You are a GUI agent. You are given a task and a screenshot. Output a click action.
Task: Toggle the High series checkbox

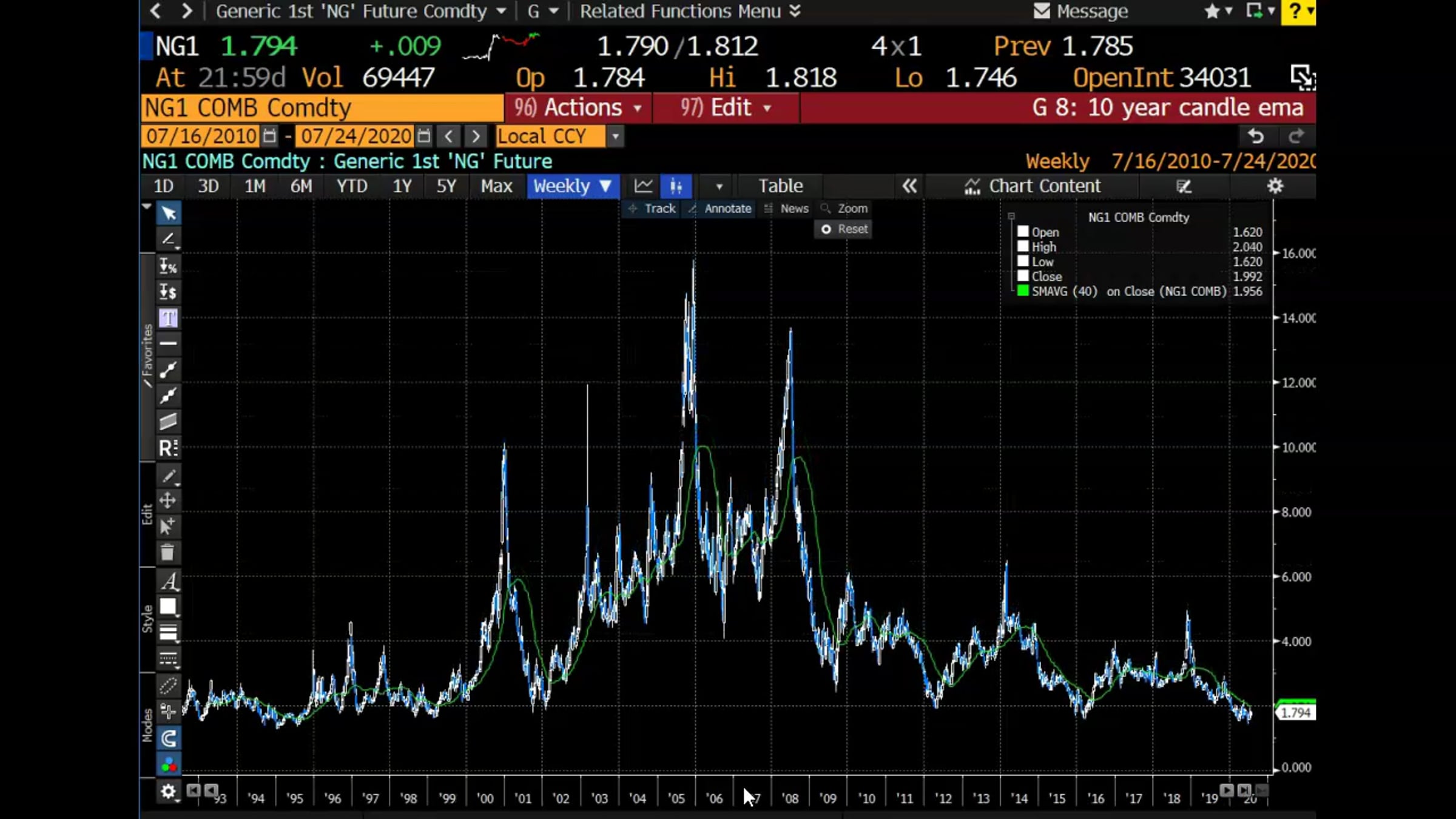[x=1023, y=246]
